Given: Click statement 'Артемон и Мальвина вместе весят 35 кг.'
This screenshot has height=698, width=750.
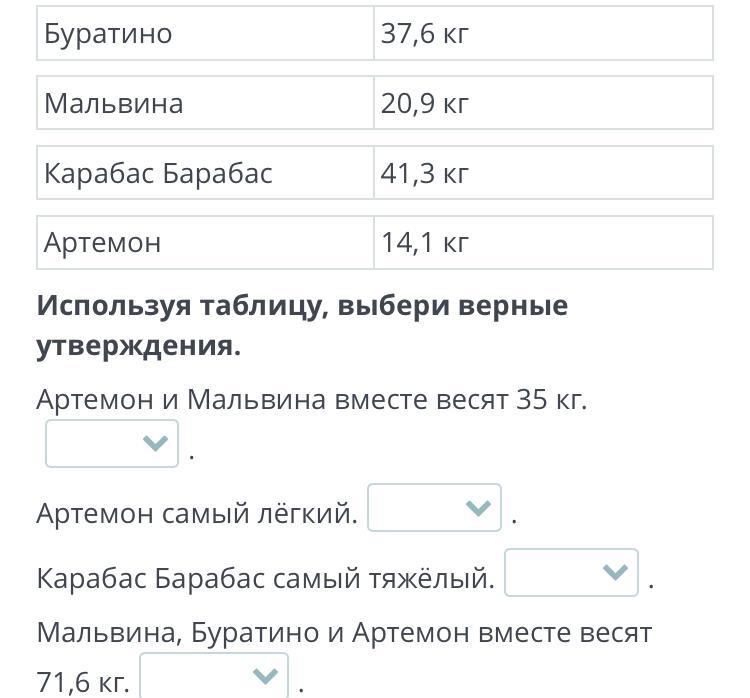Looking at the screenshot, I should pos(311,400).
